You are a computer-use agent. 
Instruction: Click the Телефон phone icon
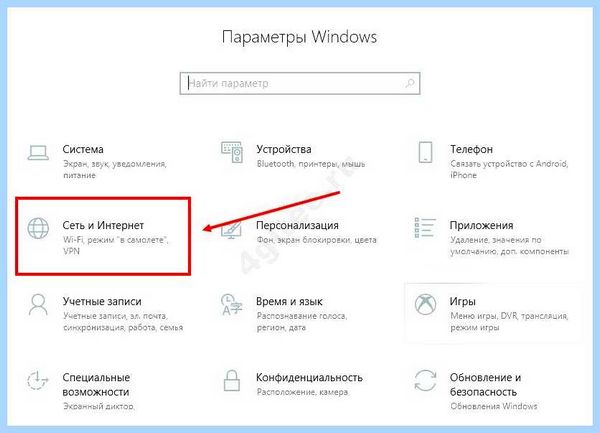(x=425, y=152)
